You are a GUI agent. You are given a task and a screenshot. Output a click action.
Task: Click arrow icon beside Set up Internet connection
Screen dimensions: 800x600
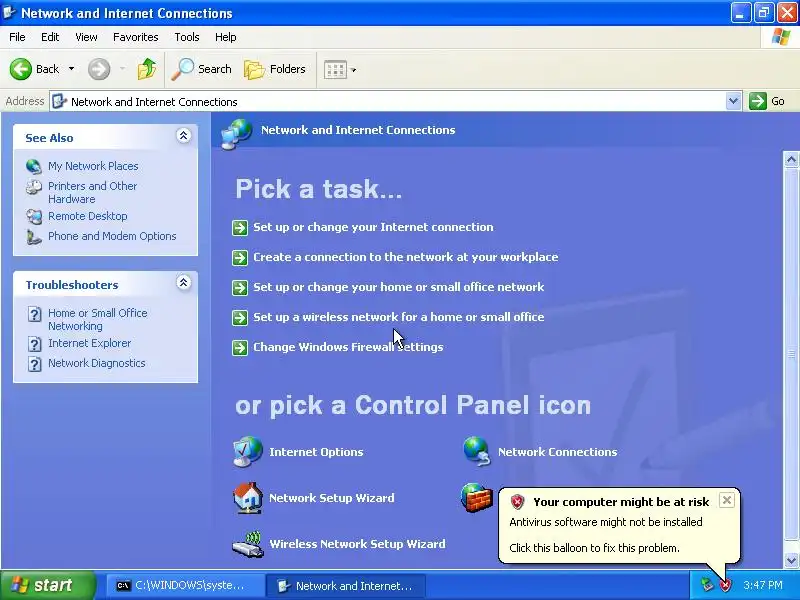[240, 228]
